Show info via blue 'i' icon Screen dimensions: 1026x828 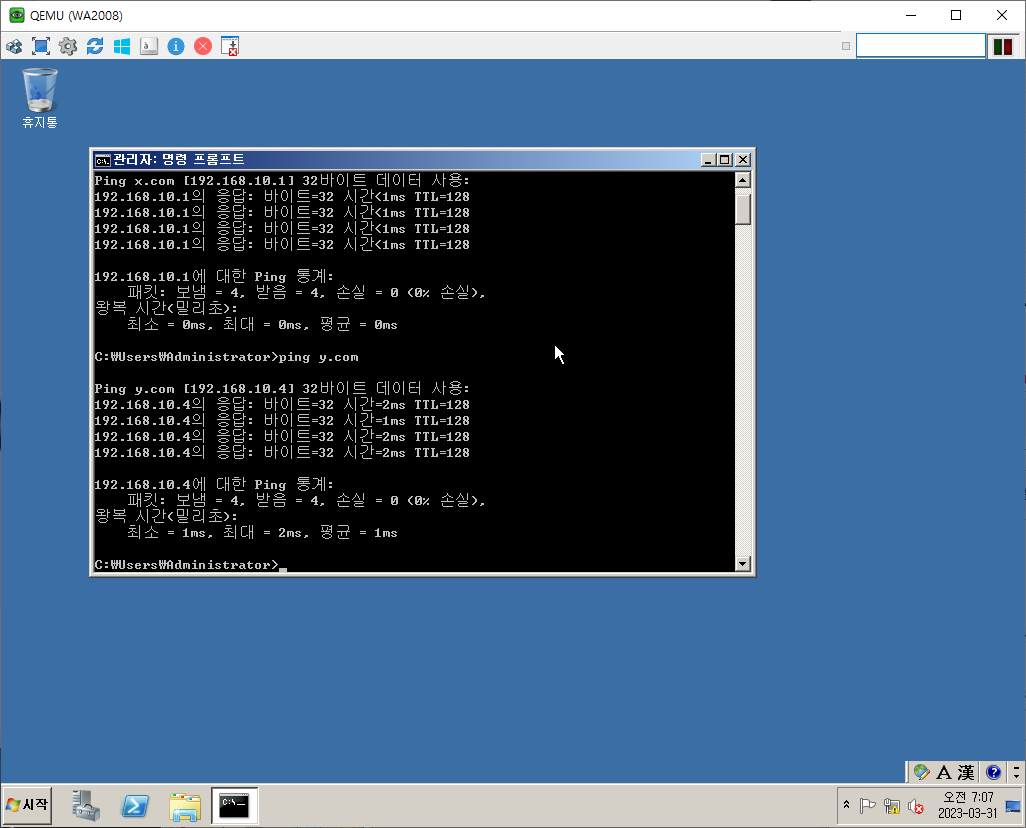point(176,46)
